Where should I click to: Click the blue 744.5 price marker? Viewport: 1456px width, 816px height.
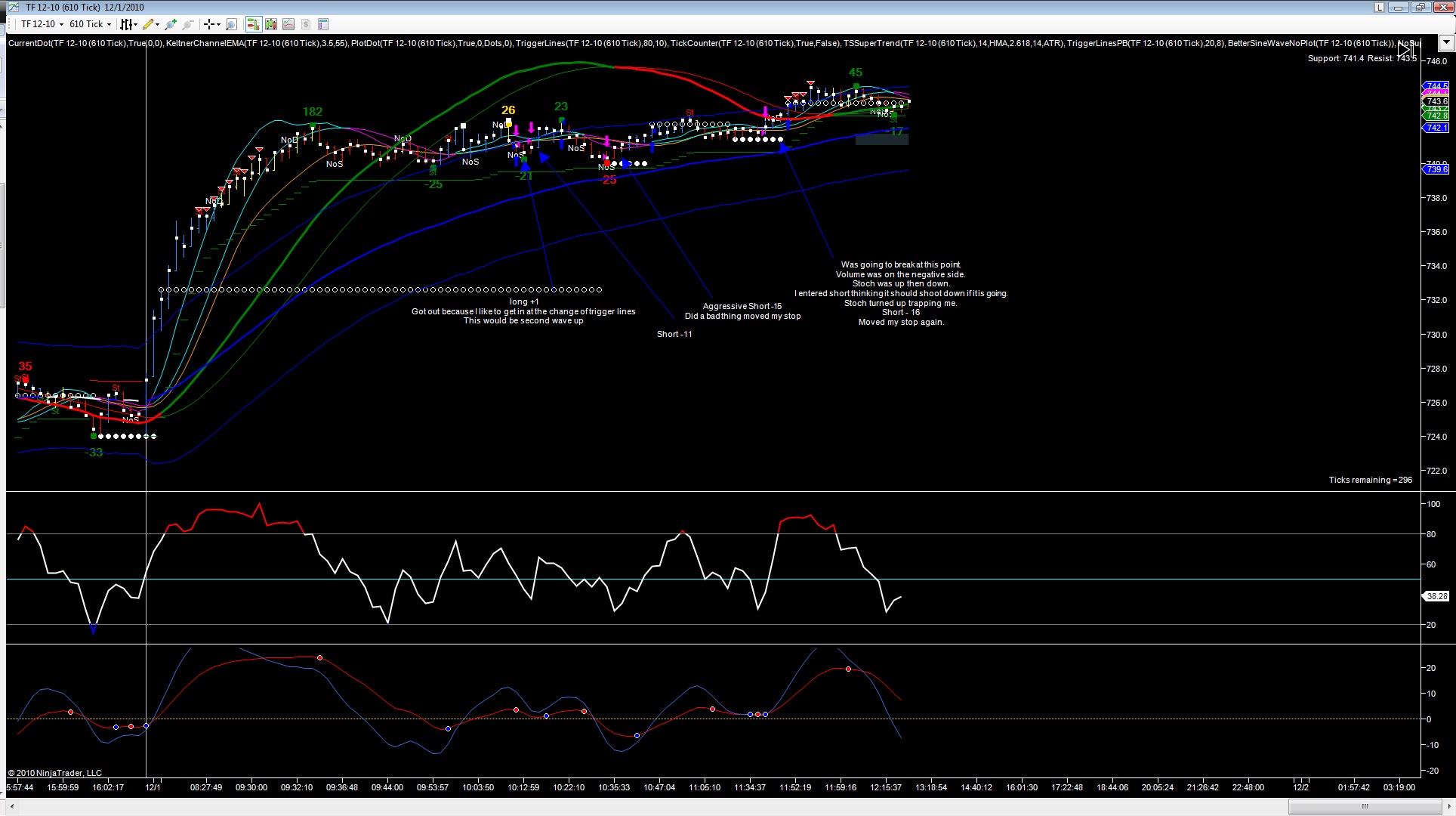(1436, 86)
